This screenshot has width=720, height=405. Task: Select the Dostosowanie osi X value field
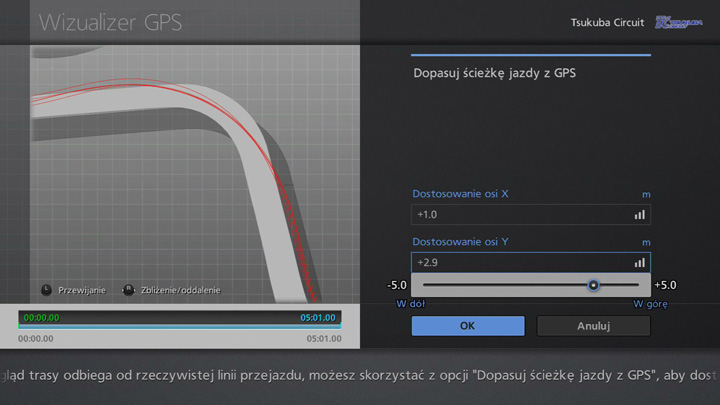coord(520,214)
